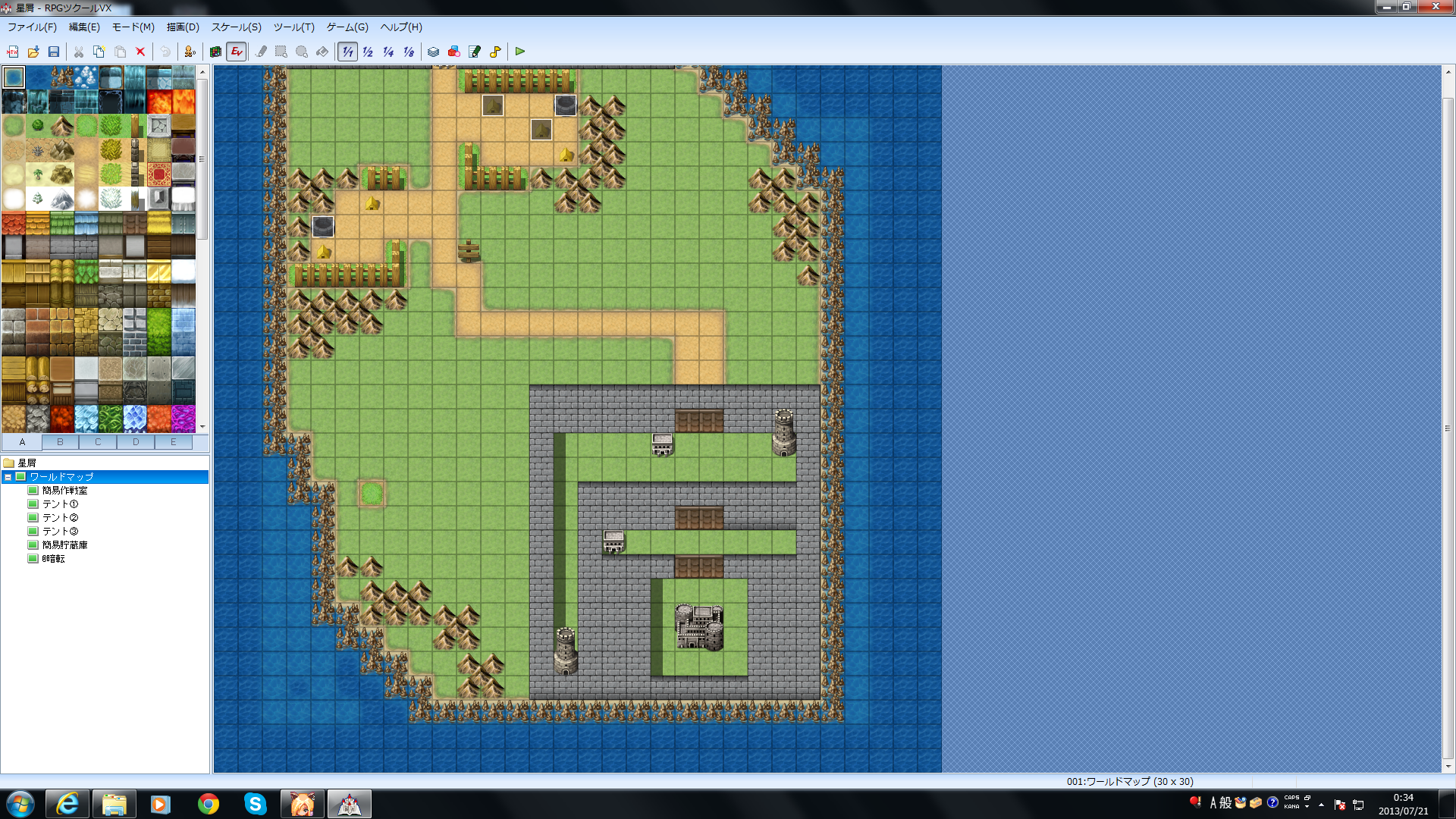Image resolution: width=1456 pixels, height=819 pixels.
Task: Click the Save Project icon
Action: coord(54,52)
